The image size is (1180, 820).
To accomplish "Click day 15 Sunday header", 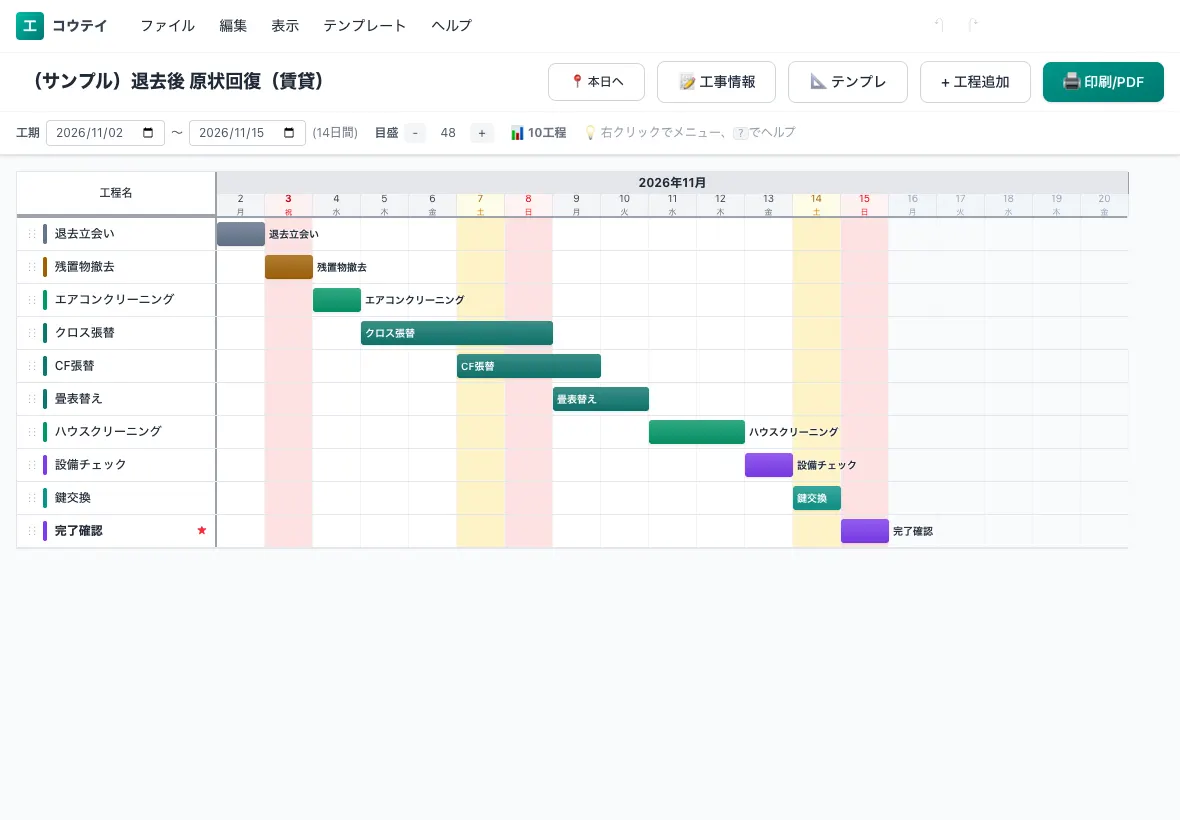I will click(x=864, y=205).
